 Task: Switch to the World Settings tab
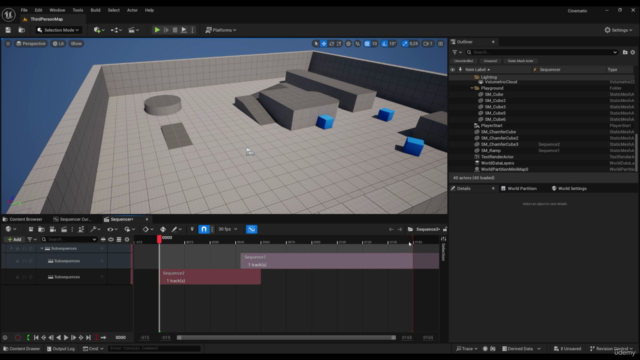(x=569, y=189)
